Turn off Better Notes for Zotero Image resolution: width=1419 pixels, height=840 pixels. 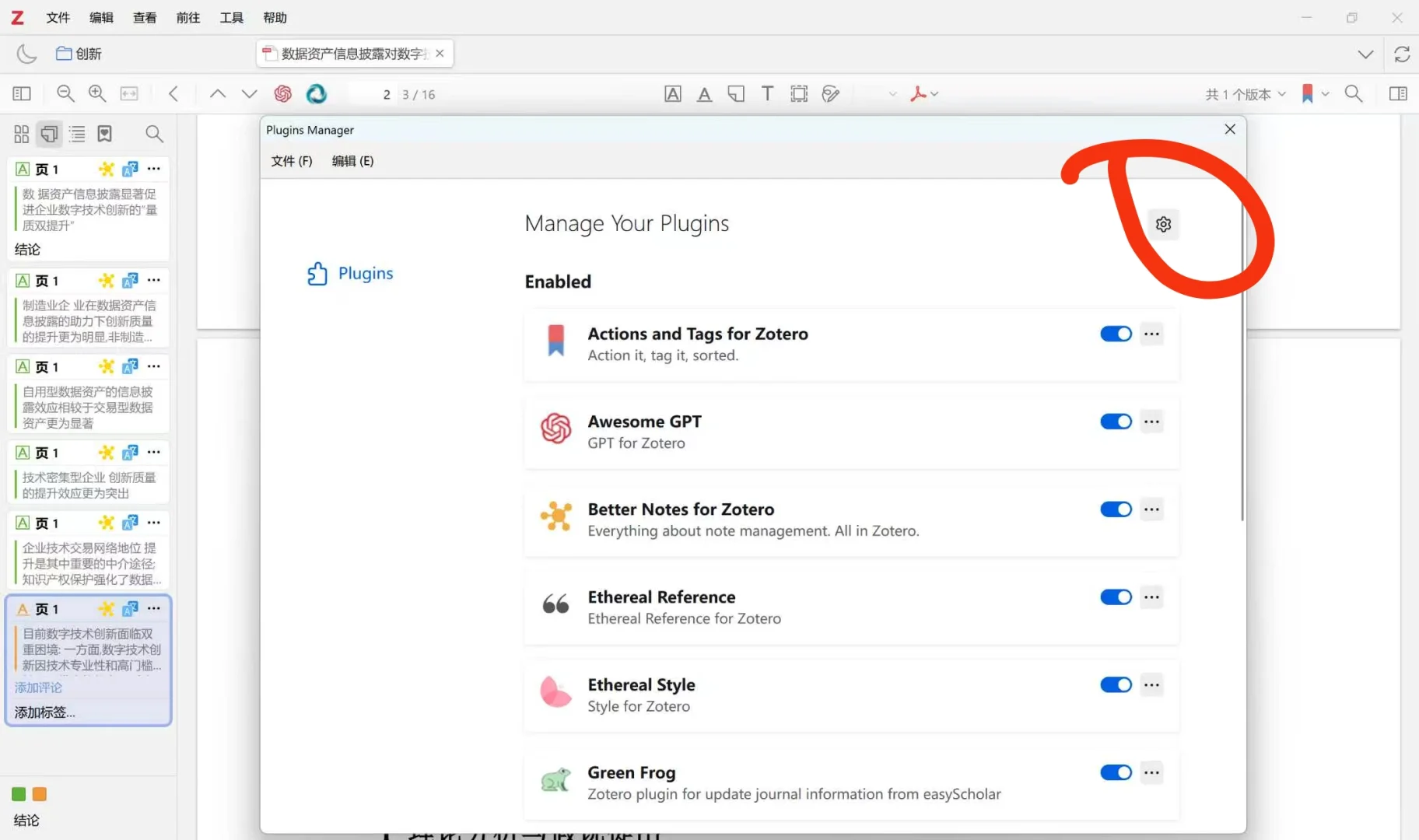tap(1116, 509)
